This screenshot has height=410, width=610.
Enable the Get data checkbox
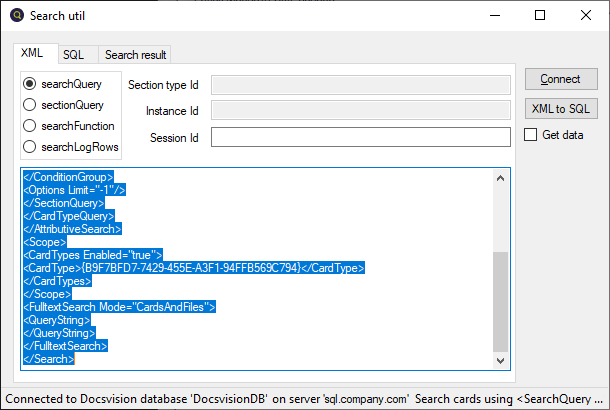(x=531, y=135)
